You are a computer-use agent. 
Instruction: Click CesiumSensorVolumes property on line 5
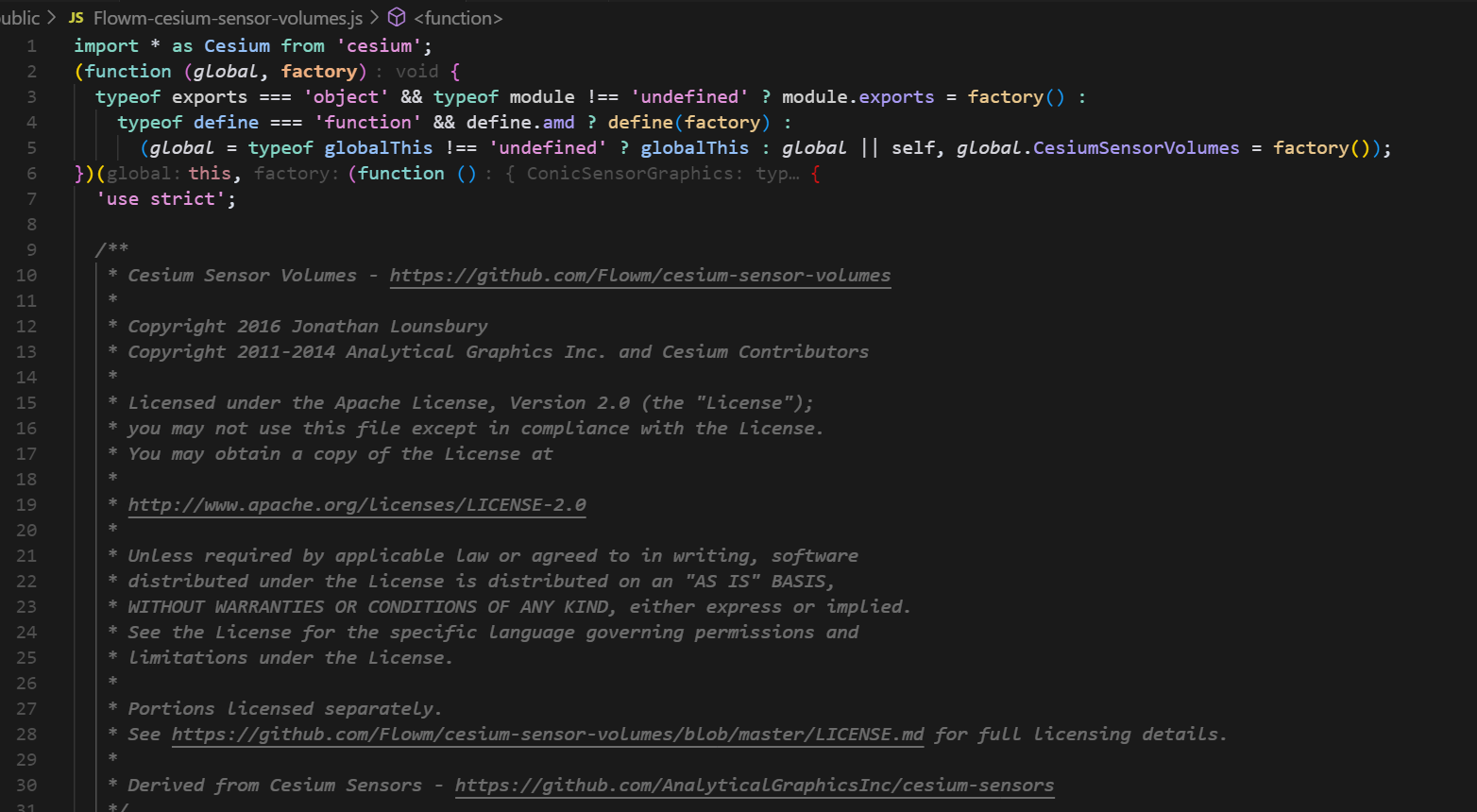coord(1136,147)
